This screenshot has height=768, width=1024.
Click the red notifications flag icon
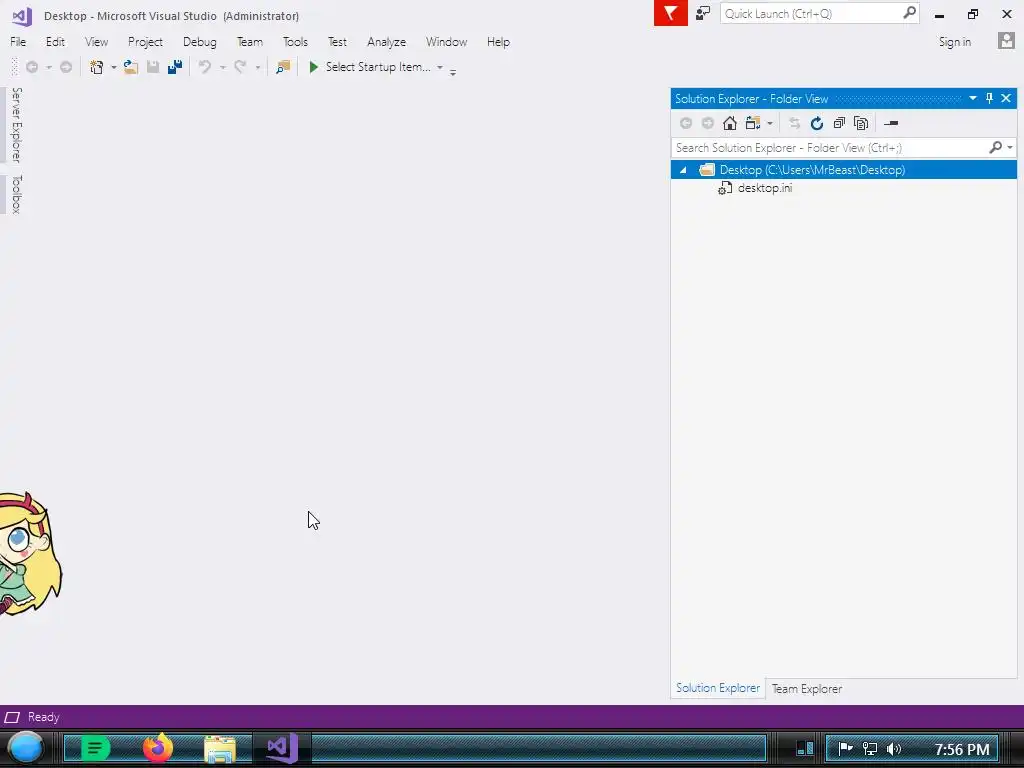[x=671, y=13]
